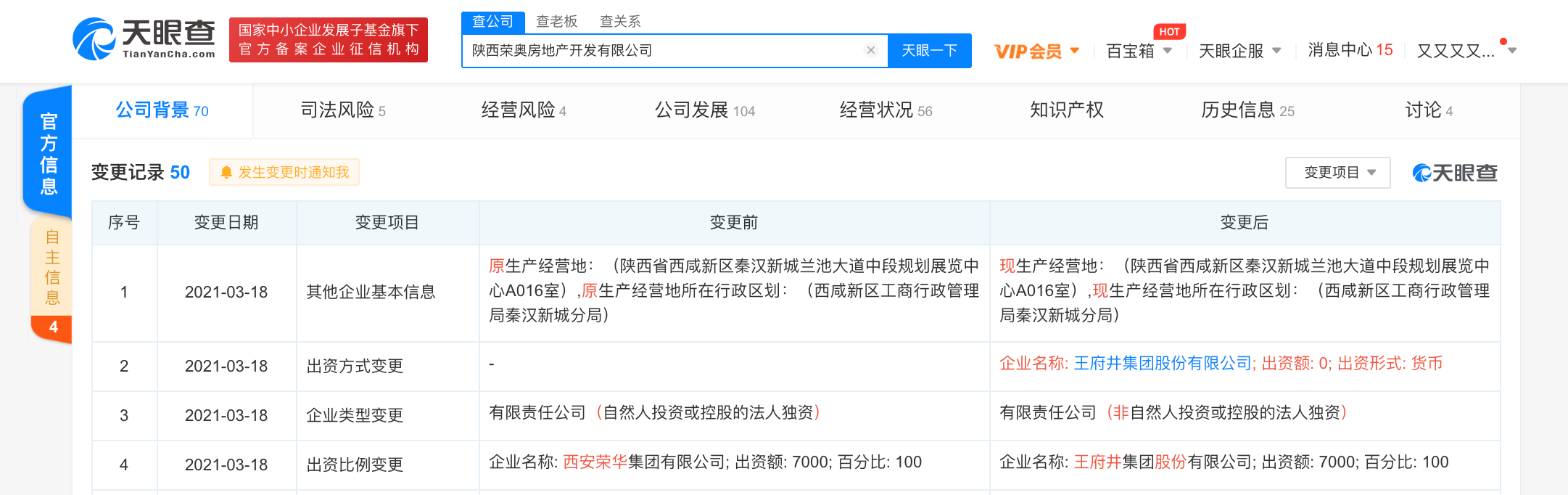The height and width of the screenshot is (495, 1568).
Task: Click the 序号 column header
Action: (x=124, y=223)
